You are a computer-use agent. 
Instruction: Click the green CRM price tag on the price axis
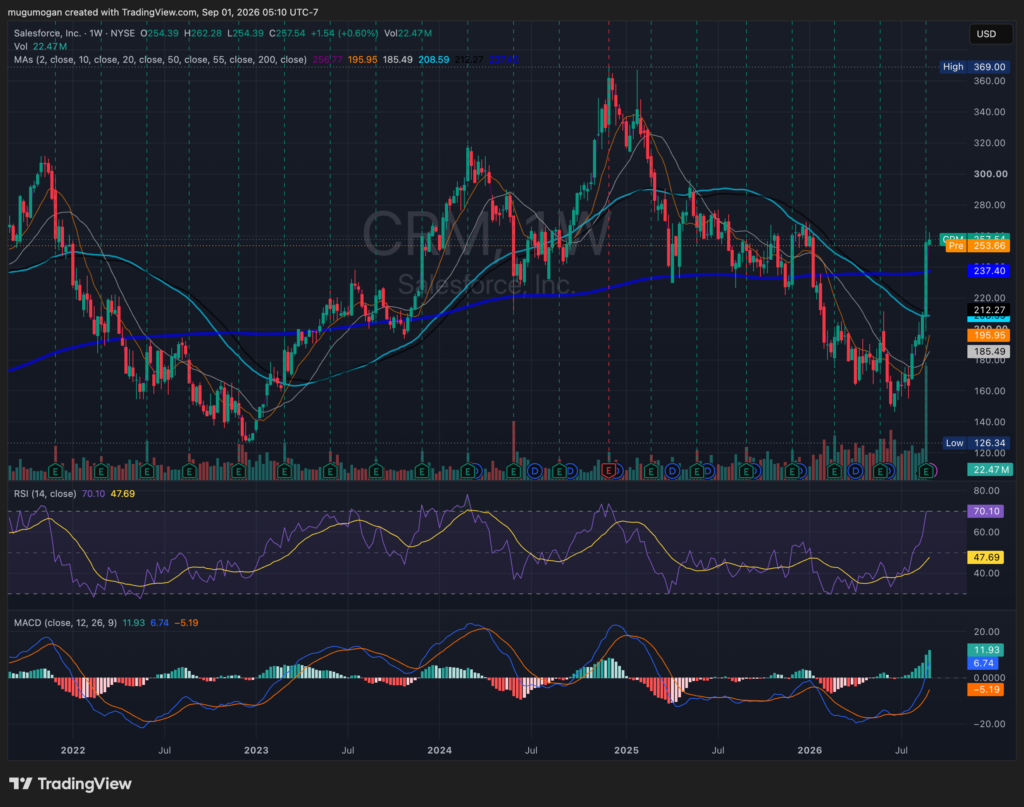[974, 238]
